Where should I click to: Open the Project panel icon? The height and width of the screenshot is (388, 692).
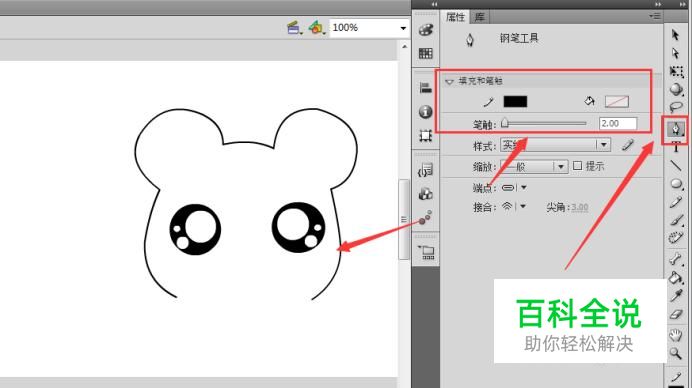[427, 252]
